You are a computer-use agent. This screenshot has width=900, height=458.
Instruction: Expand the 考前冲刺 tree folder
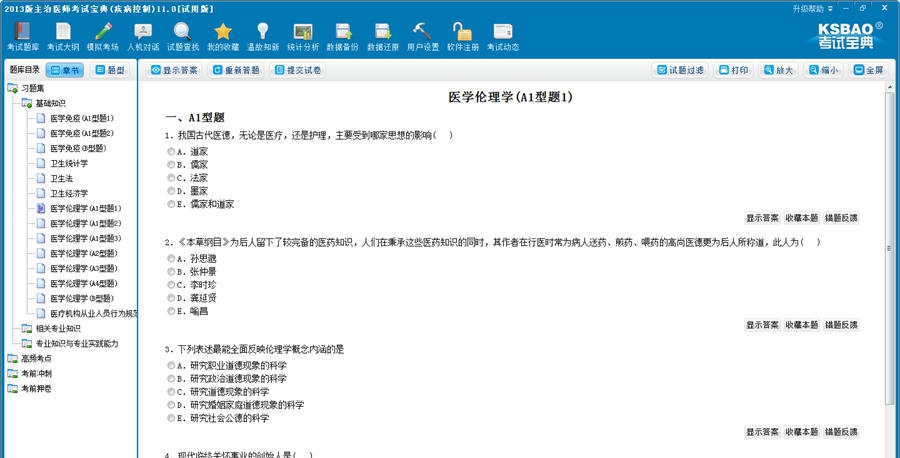(12, 373)
